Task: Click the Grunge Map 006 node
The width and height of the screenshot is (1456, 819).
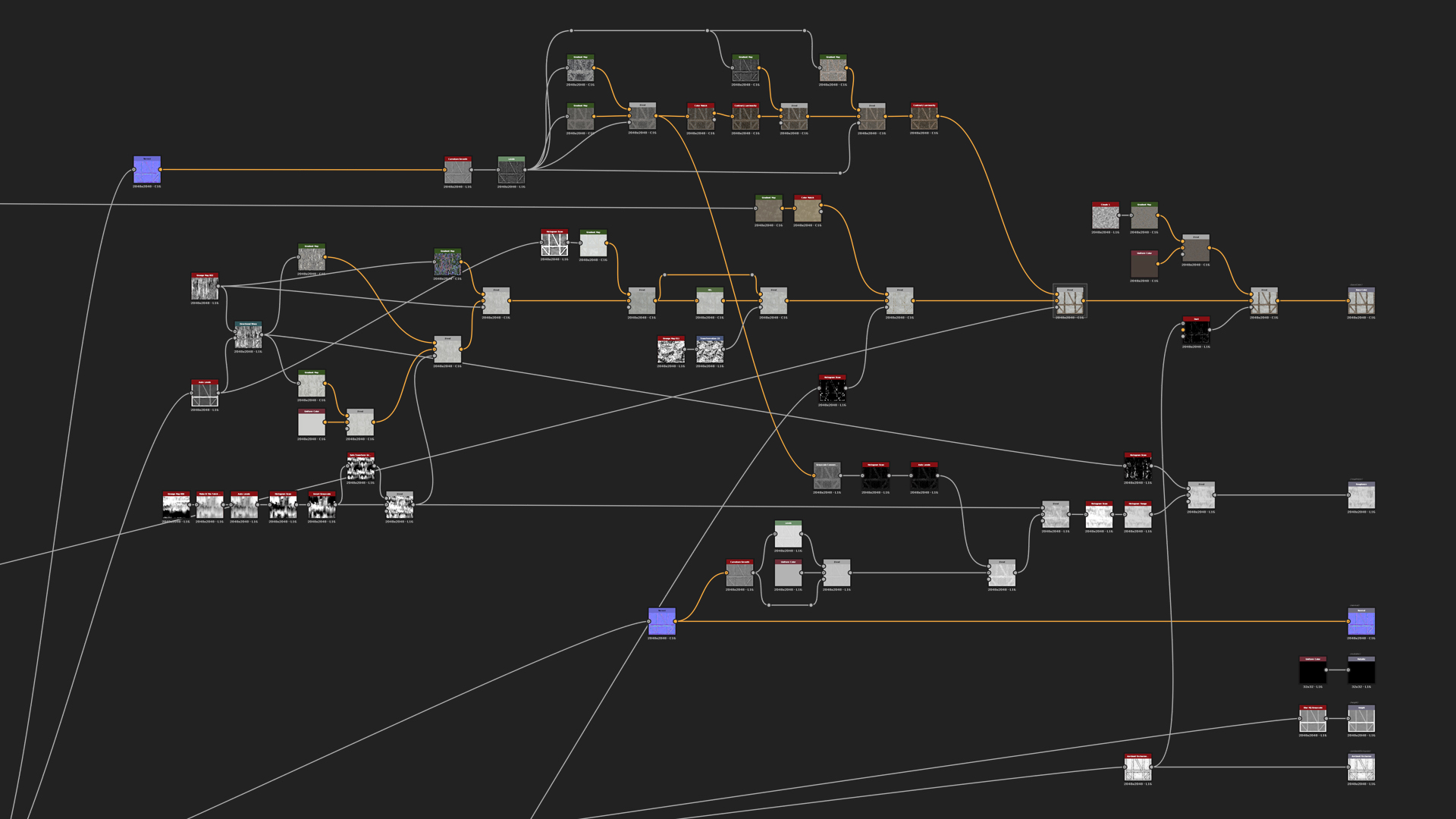Action: click(176, 506)
